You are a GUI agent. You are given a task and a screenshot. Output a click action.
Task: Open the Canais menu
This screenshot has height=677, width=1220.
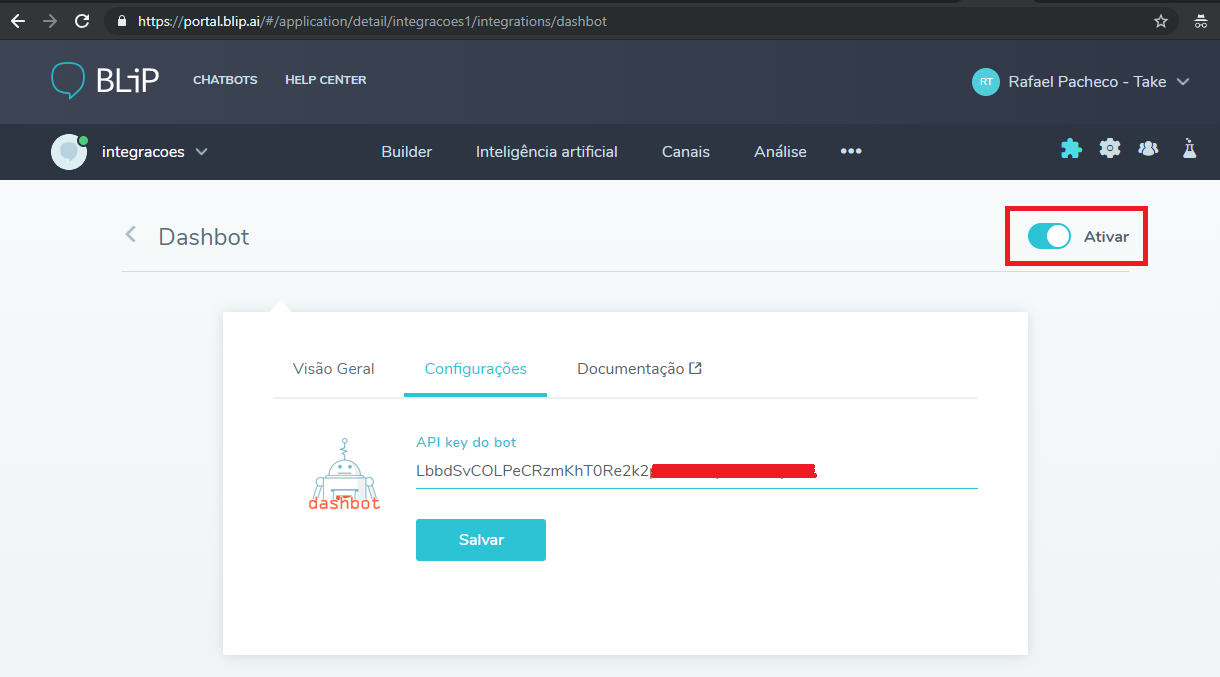point(686,152)
